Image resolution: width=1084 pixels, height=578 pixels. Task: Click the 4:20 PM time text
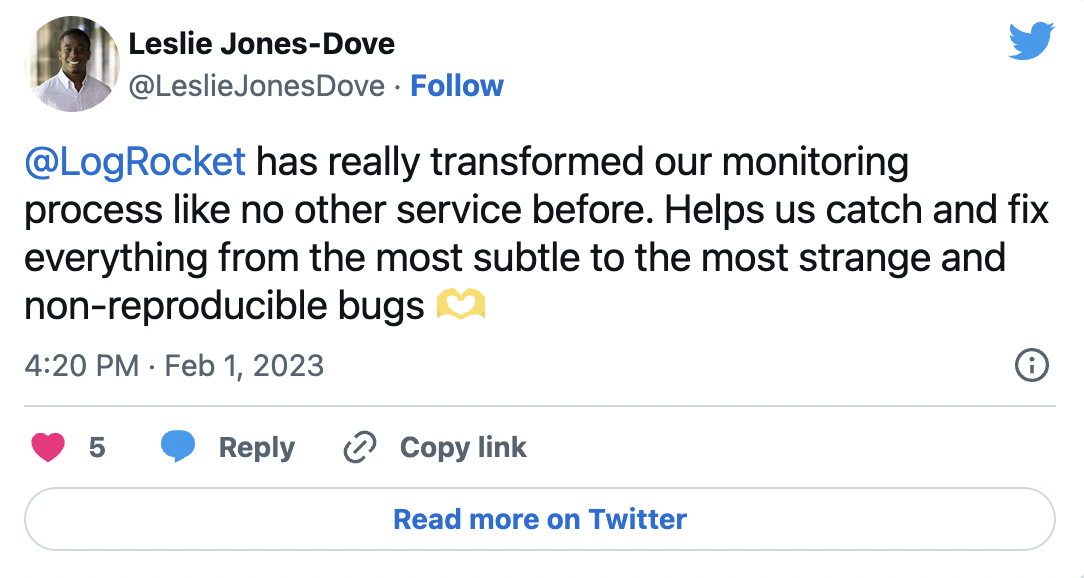[81, 365]
